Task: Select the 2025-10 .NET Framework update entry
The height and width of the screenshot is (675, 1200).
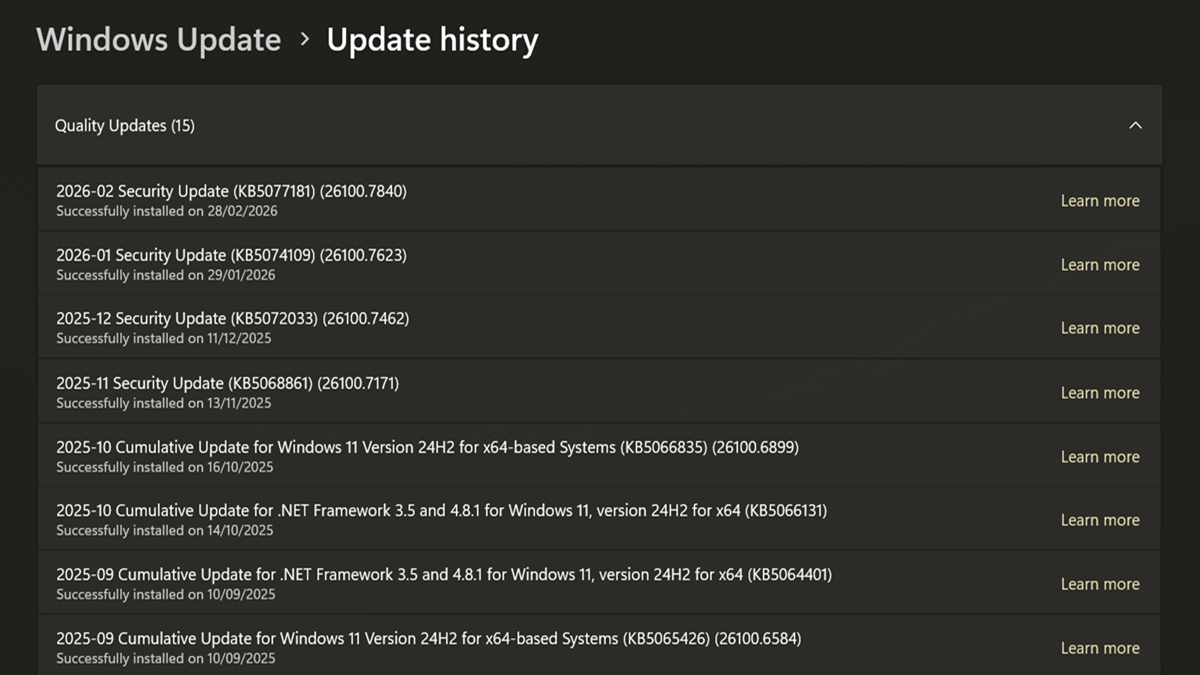Action: [441, 511]
